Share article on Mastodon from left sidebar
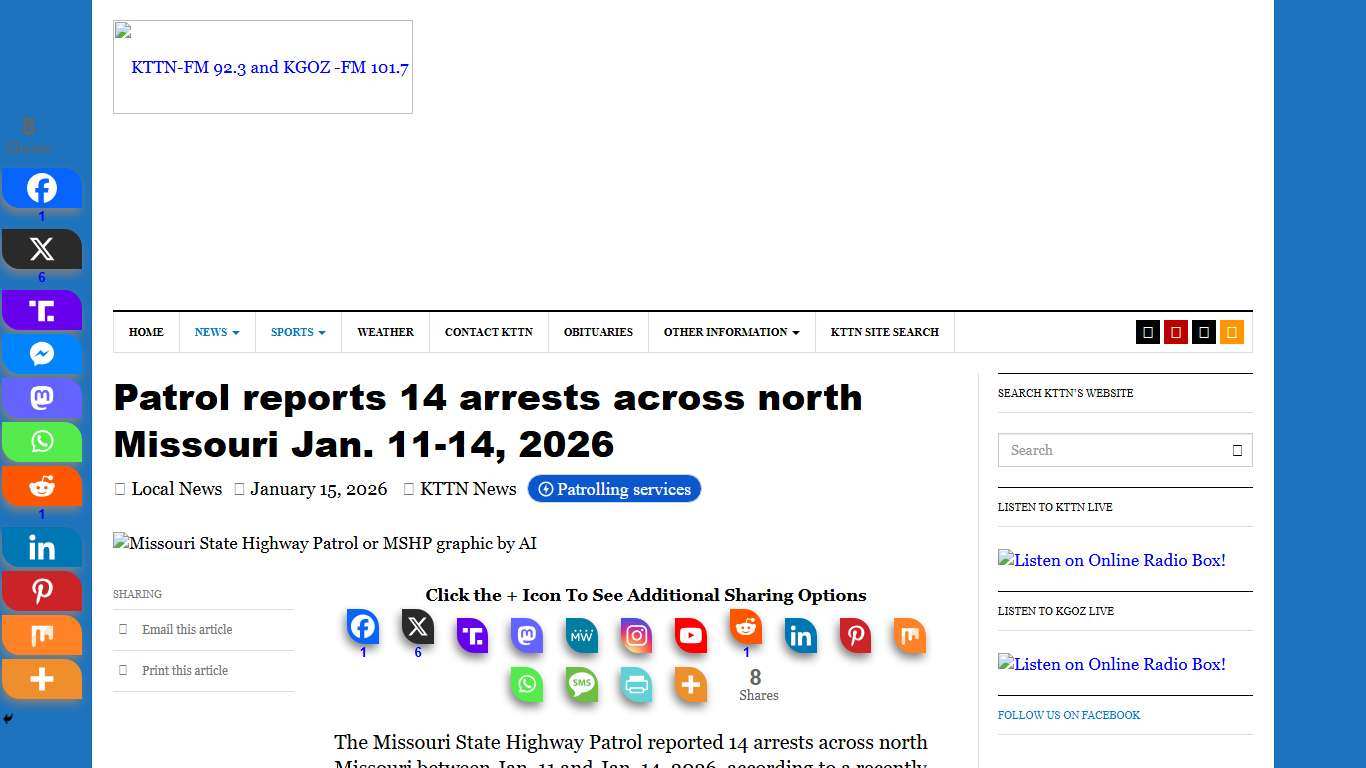Image resolution: width=1366 pixels, height=768 pixels. pyautogui.click(x=42, y=397)
